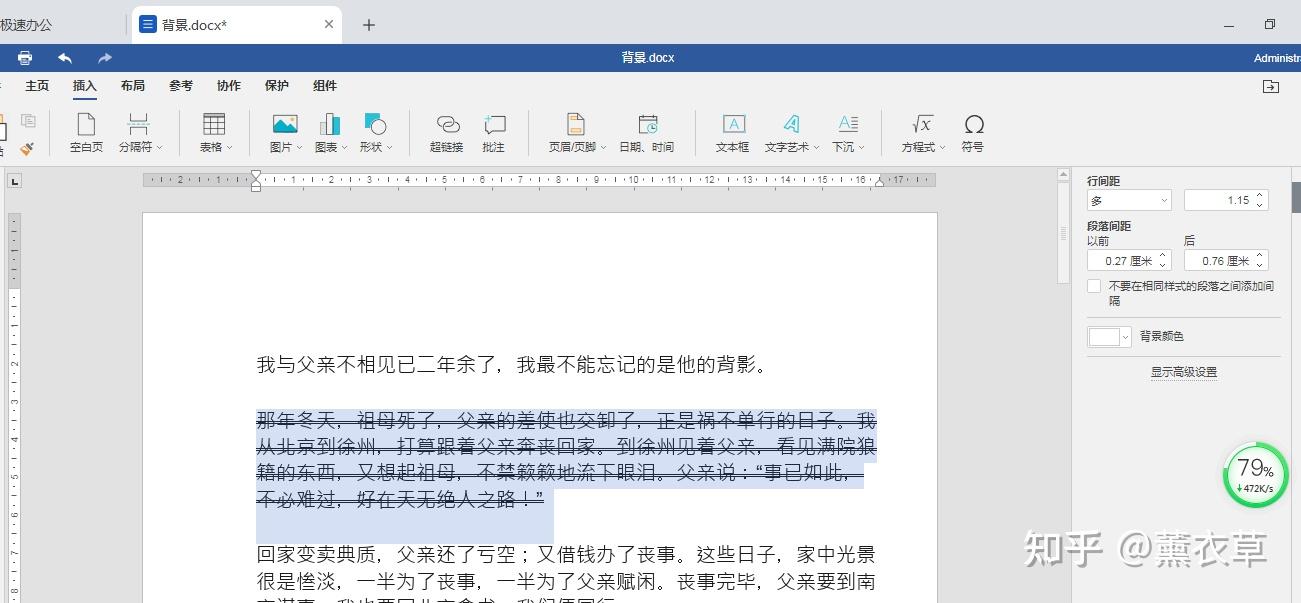Click the first paragraph line 我与父亲不相见
Screen dimensions: 1301x603
pos(513,365)
